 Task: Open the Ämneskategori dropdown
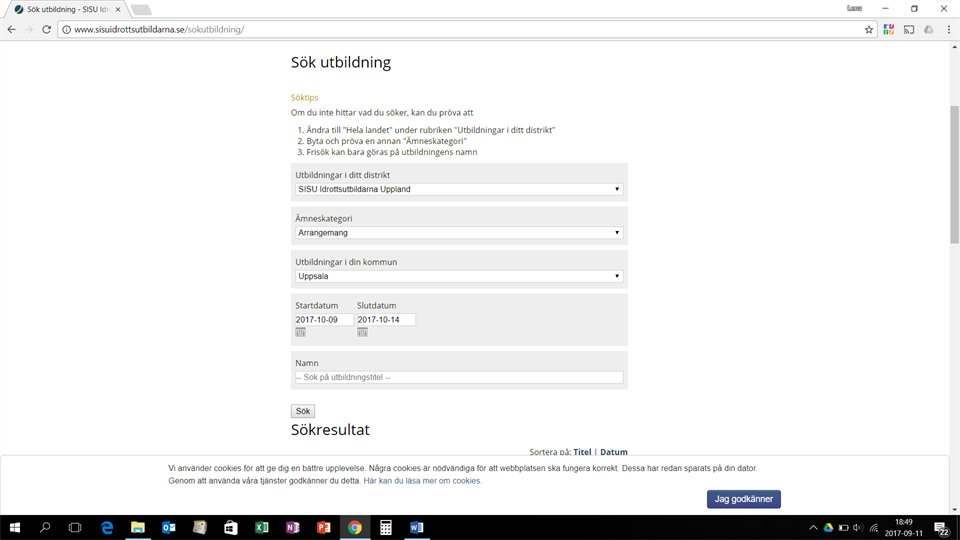(x=460, y=233)
